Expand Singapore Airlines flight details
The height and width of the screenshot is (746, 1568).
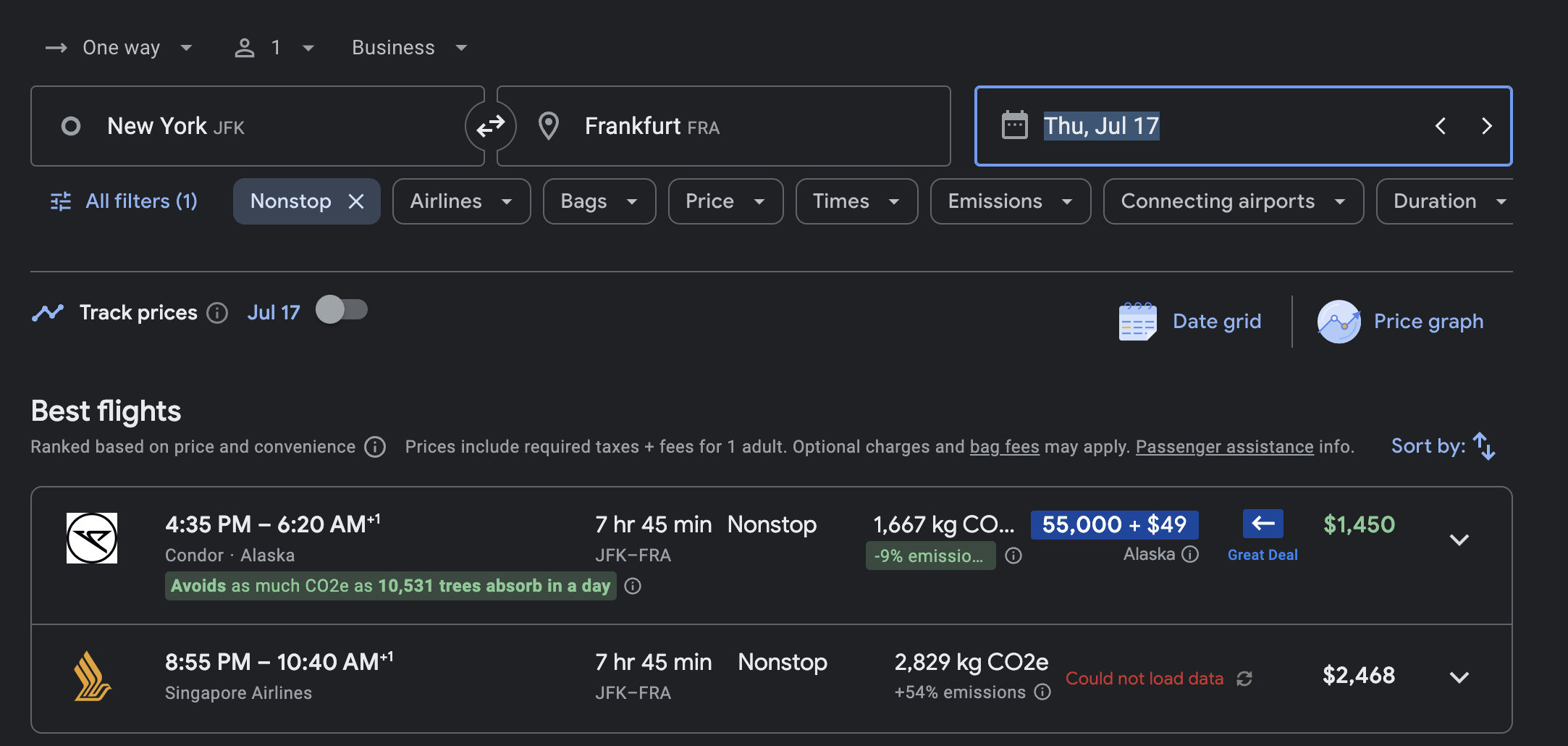pyautogui.click(x=1459, y=677)
